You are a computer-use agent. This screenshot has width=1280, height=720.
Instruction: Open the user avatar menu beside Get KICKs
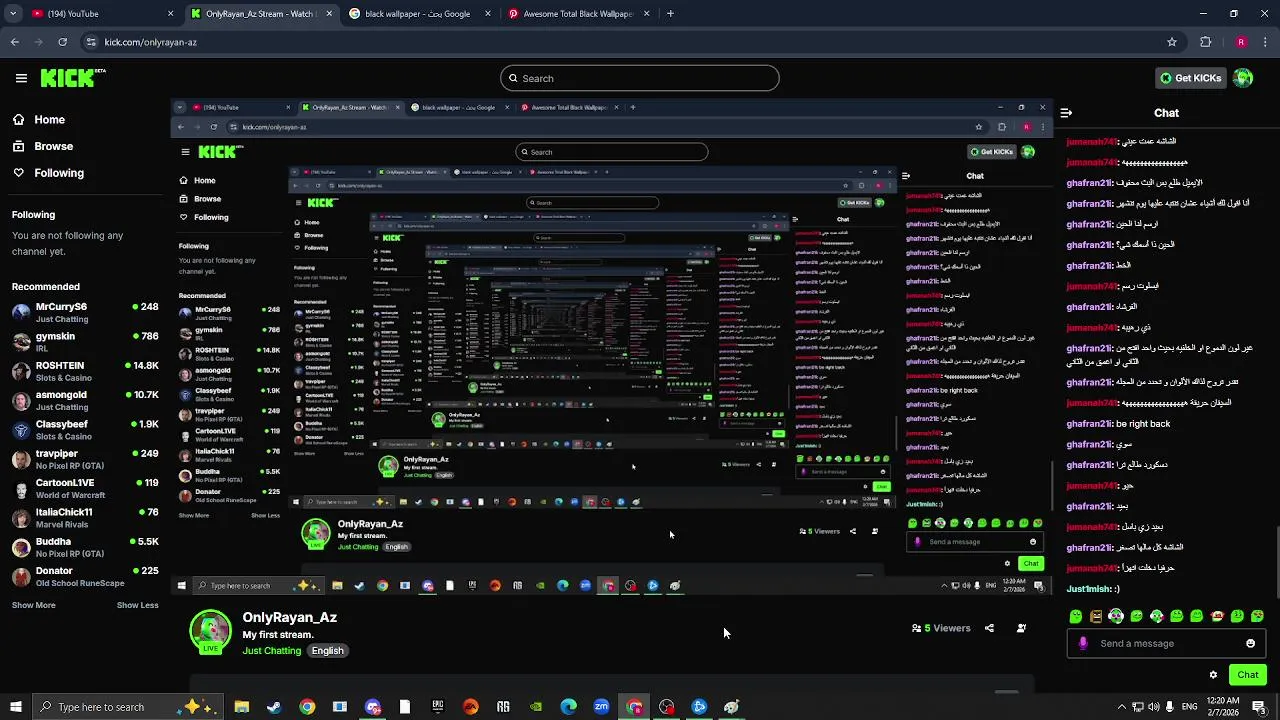tap(1243, 78)
